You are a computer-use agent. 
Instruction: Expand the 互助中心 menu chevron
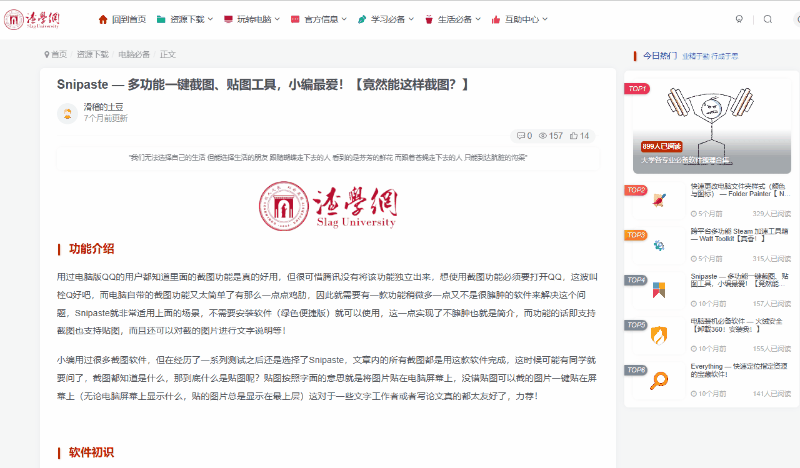545,19
